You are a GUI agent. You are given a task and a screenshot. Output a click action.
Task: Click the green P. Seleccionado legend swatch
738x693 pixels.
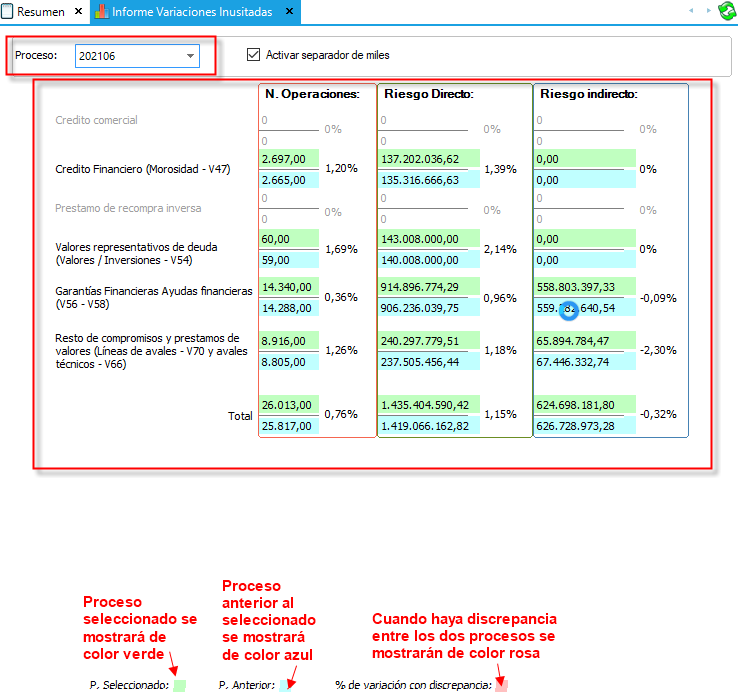(x=179, y=685)
